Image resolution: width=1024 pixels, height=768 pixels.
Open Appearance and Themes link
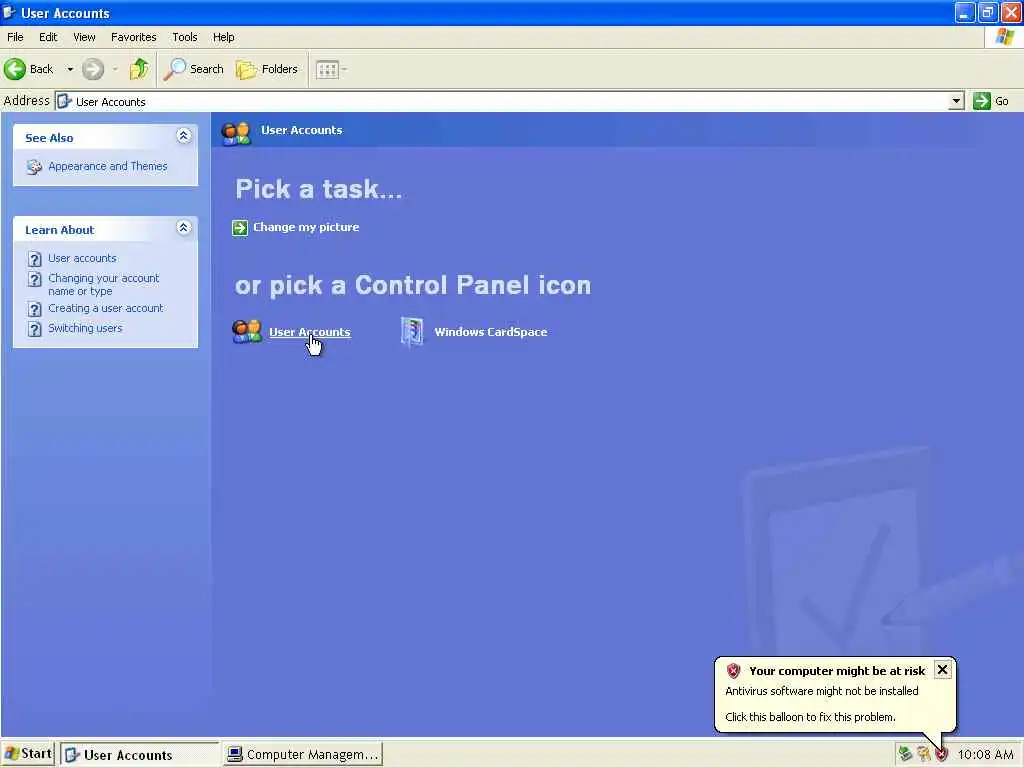coord(108,166)
